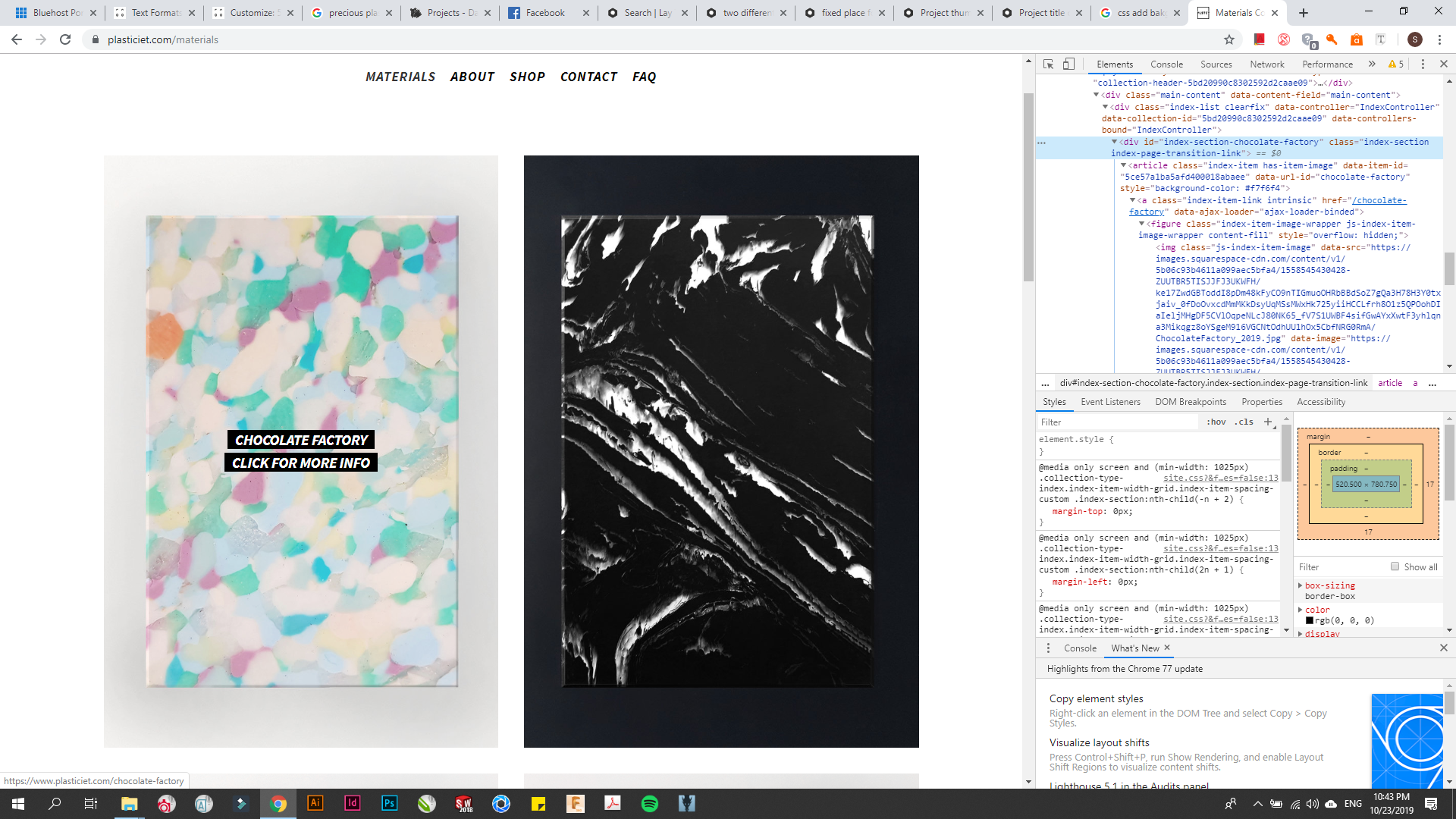Image resolution: width=1456 pixels, height=819 pixels.
Task: Open Photoshop from the taskbar
Action: point(389,803)
